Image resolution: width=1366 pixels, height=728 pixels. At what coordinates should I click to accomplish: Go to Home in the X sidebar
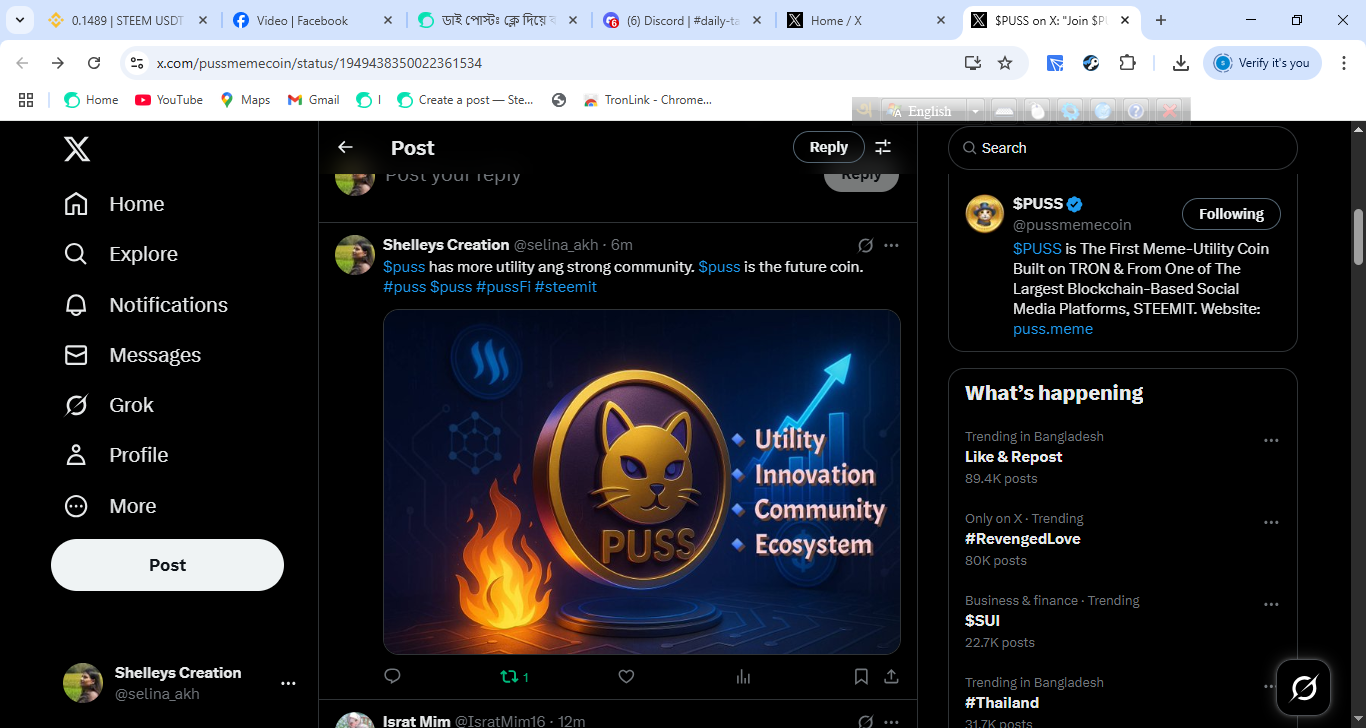tap(114, 204)
